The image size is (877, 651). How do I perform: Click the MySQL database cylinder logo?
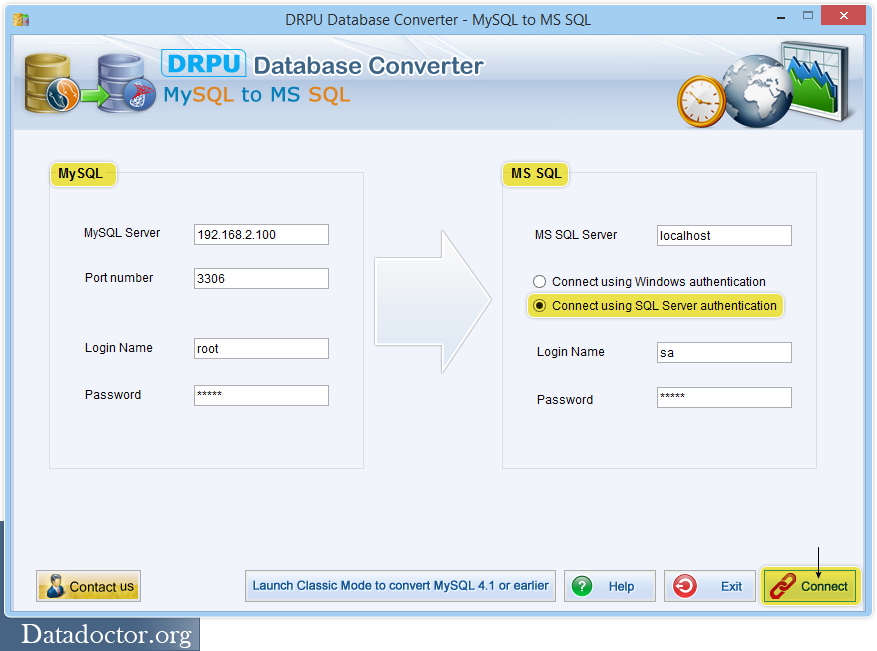[x=49, y=83]
